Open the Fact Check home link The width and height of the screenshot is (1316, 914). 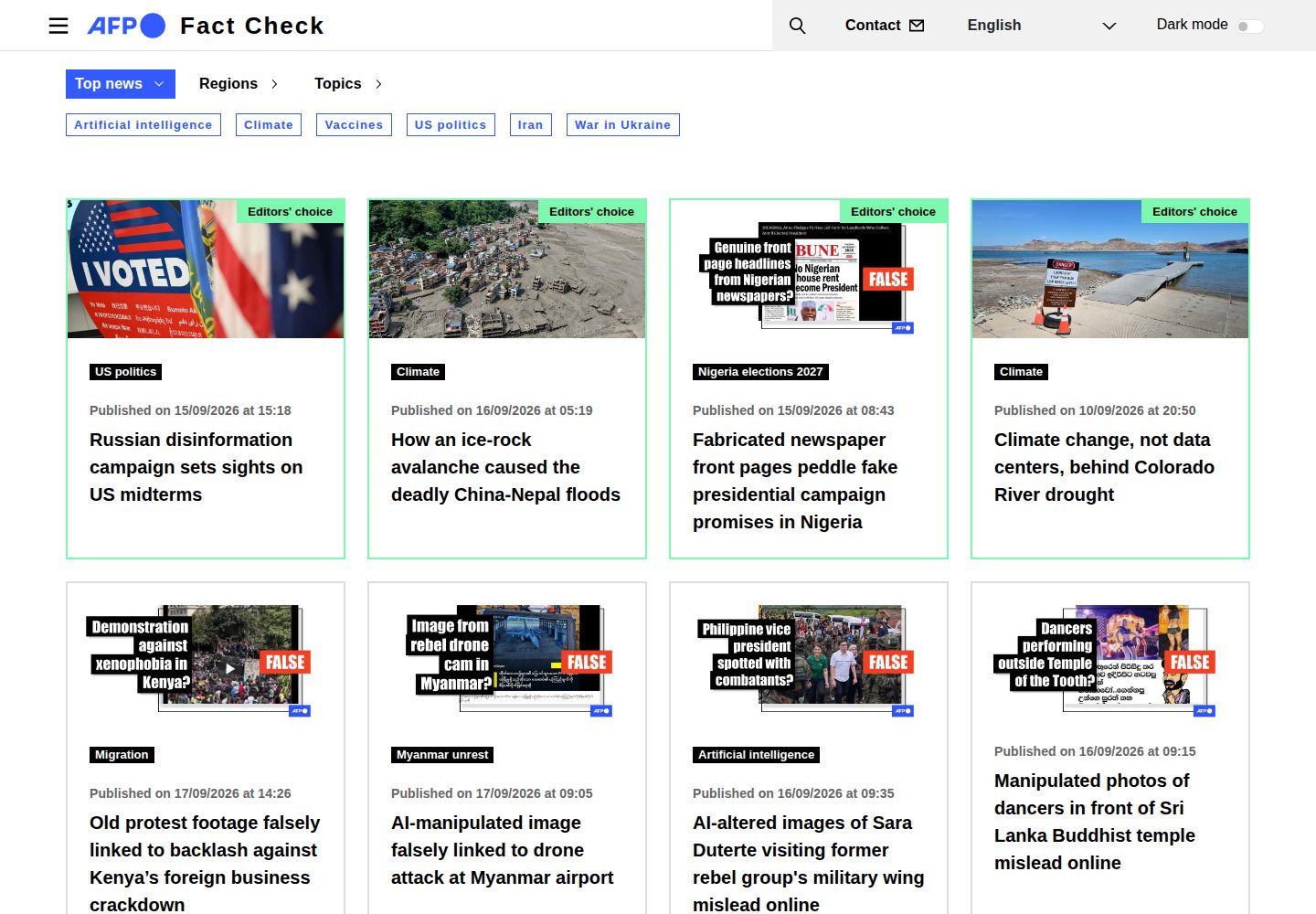tap(252, 26)
